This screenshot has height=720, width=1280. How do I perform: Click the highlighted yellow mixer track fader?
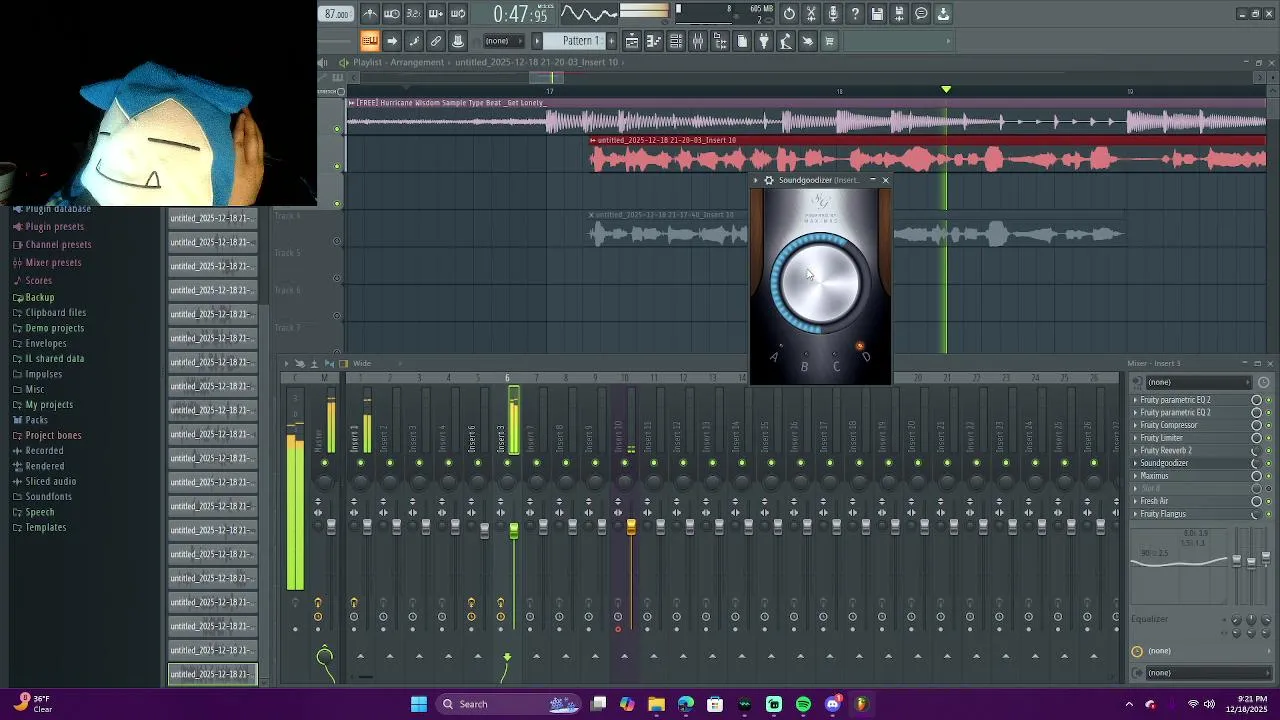tap(631, 527)
